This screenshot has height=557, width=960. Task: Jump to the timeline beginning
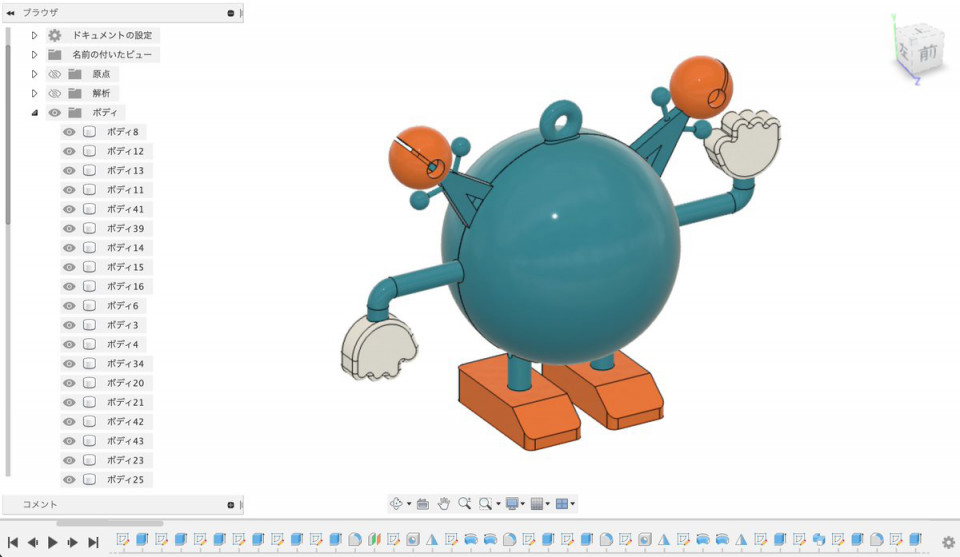tap(13, 542)
